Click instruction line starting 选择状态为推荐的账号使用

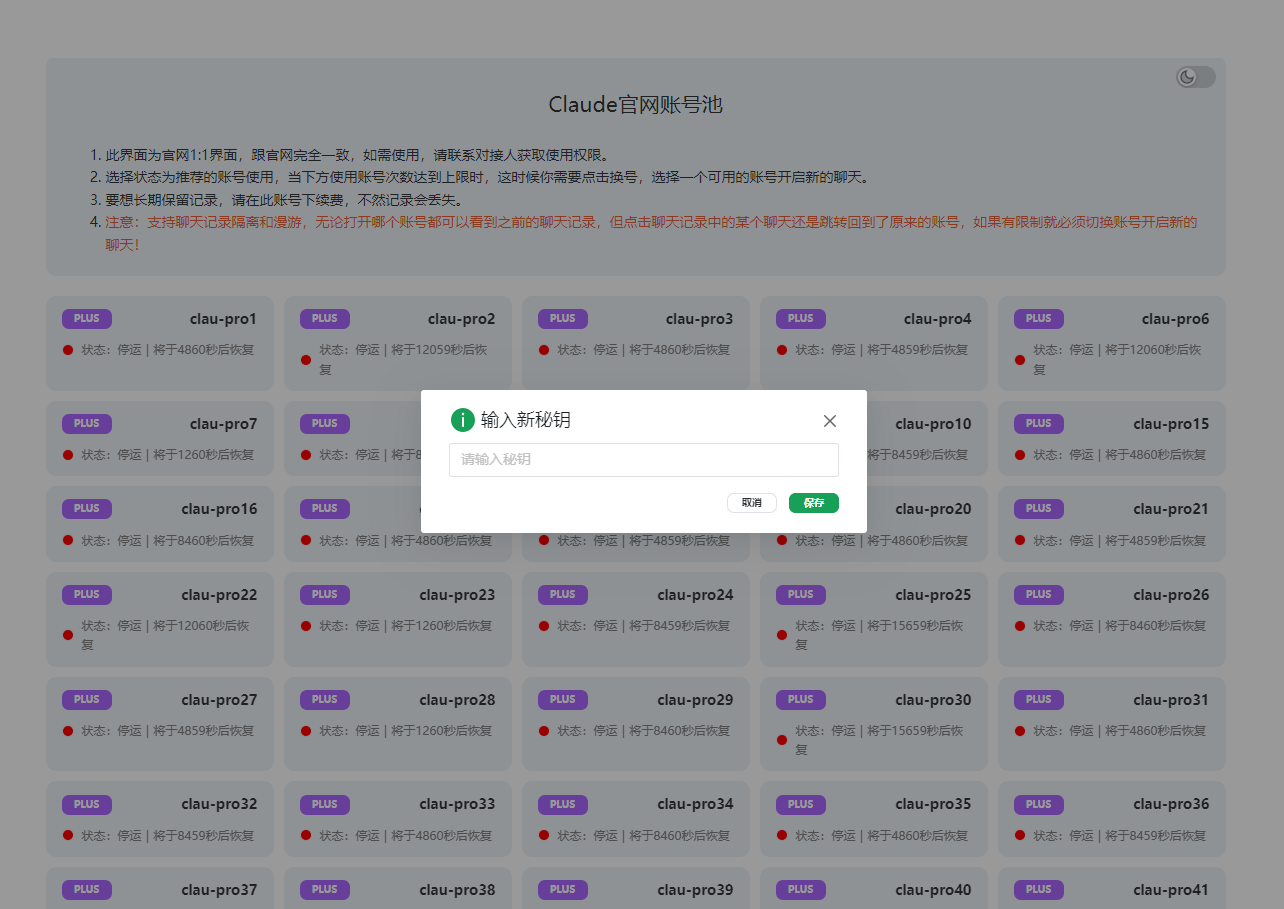488,177
